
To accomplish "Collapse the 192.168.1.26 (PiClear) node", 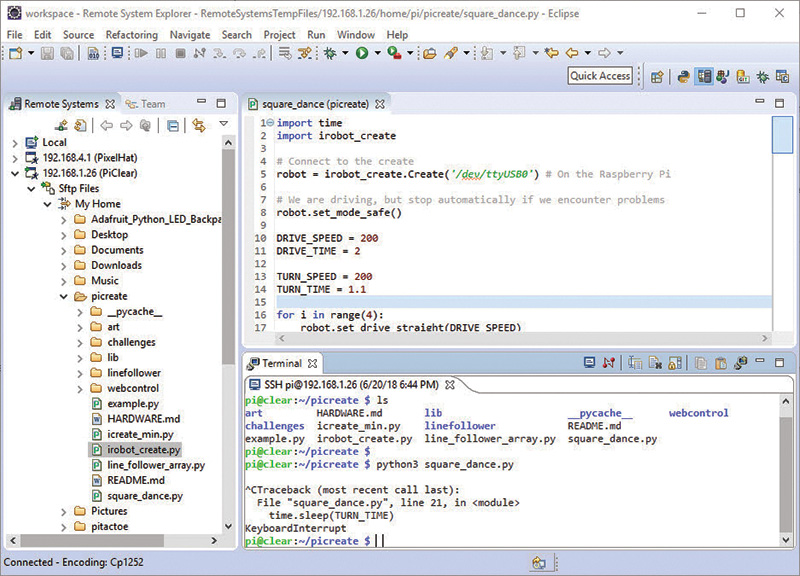I will [15, 174].
